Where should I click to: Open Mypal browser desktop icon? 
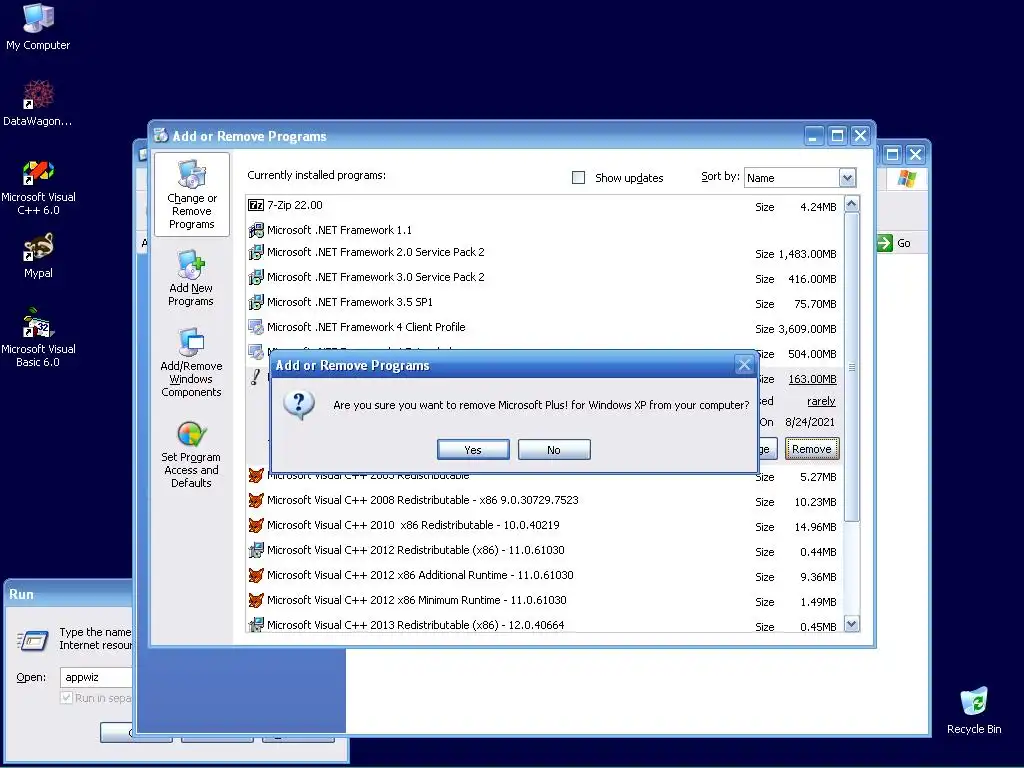pos(38,256)
